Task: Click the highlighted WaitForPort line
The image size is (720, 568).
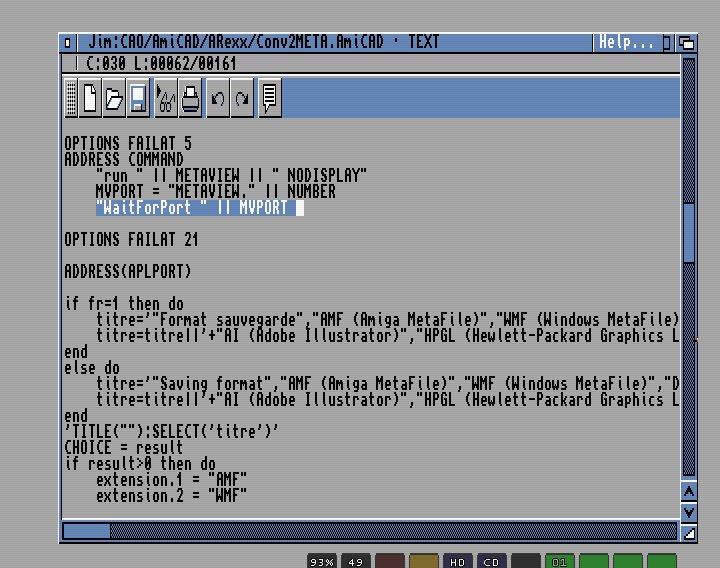Action: click(x=200, y=208)
